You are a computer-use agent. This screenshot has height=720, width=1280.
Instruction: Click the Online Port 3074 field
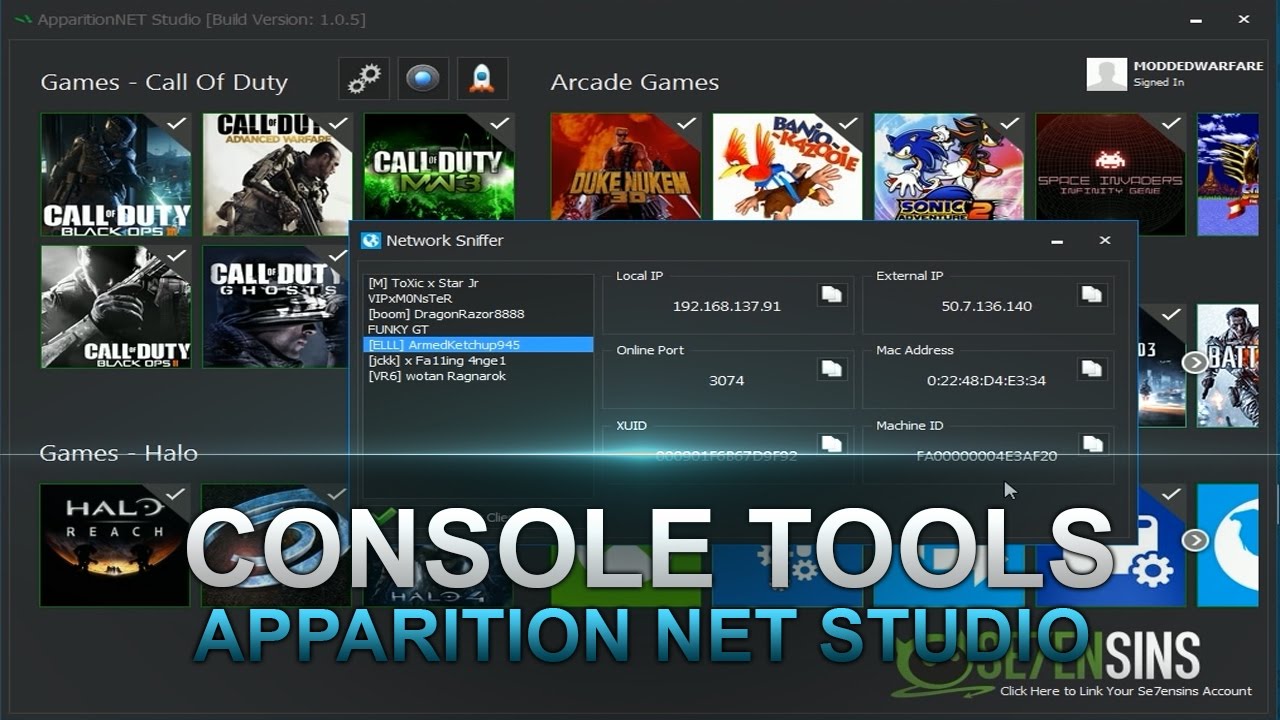coord(727,381)
